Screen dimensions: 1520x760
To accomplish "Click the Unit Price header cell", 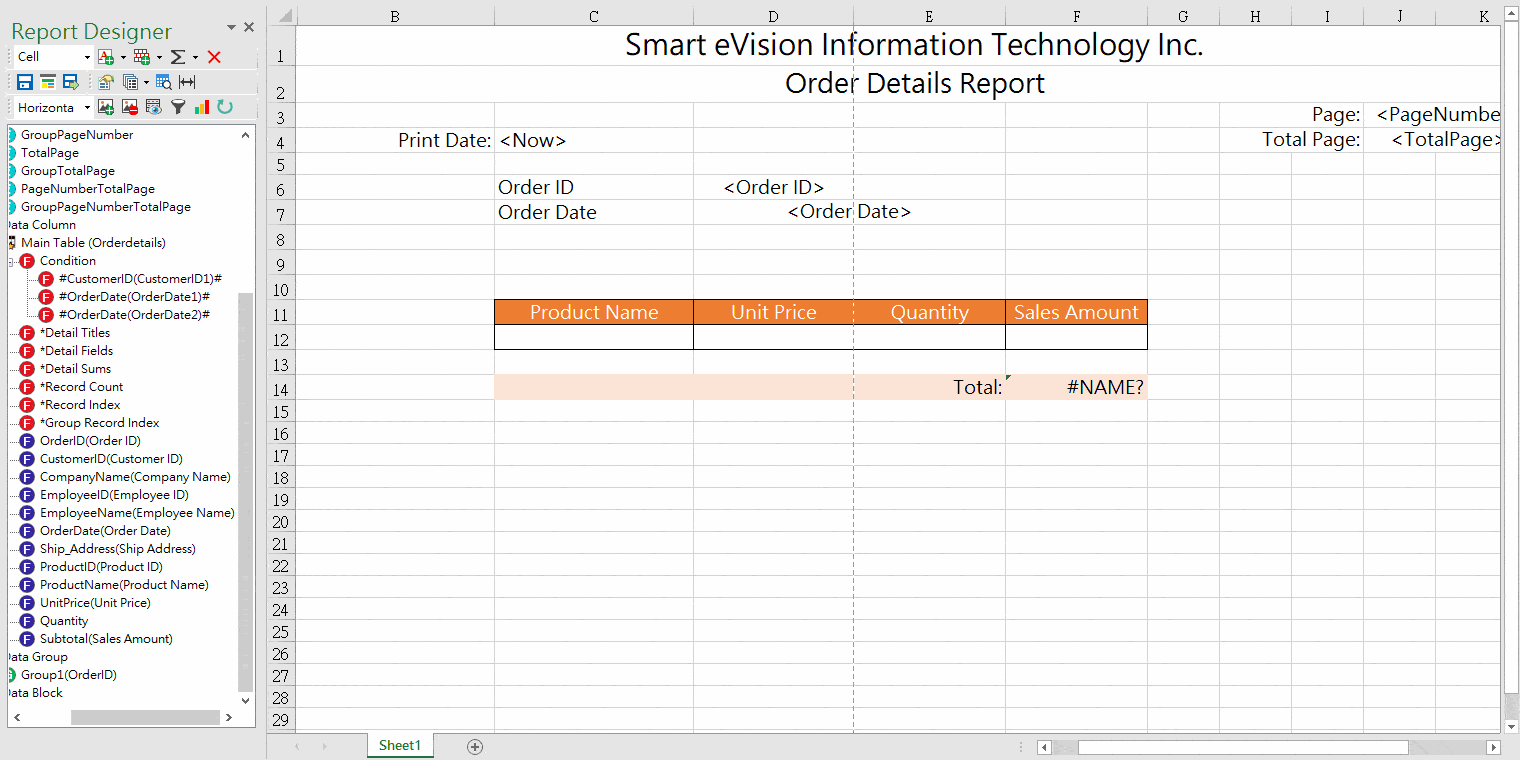I will coord(773,312).
